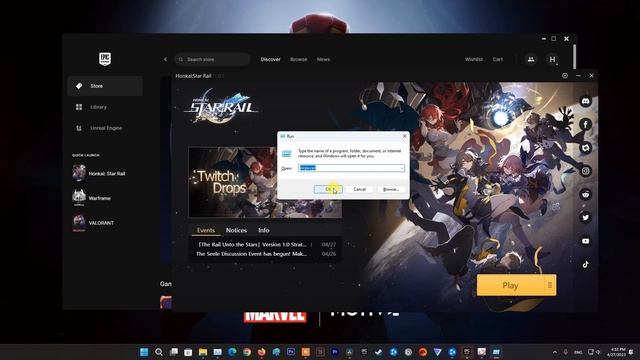This screenshot has height=360, width=640.
Task: Go back with Epic launcher back arrow
Action: point(165,60)
